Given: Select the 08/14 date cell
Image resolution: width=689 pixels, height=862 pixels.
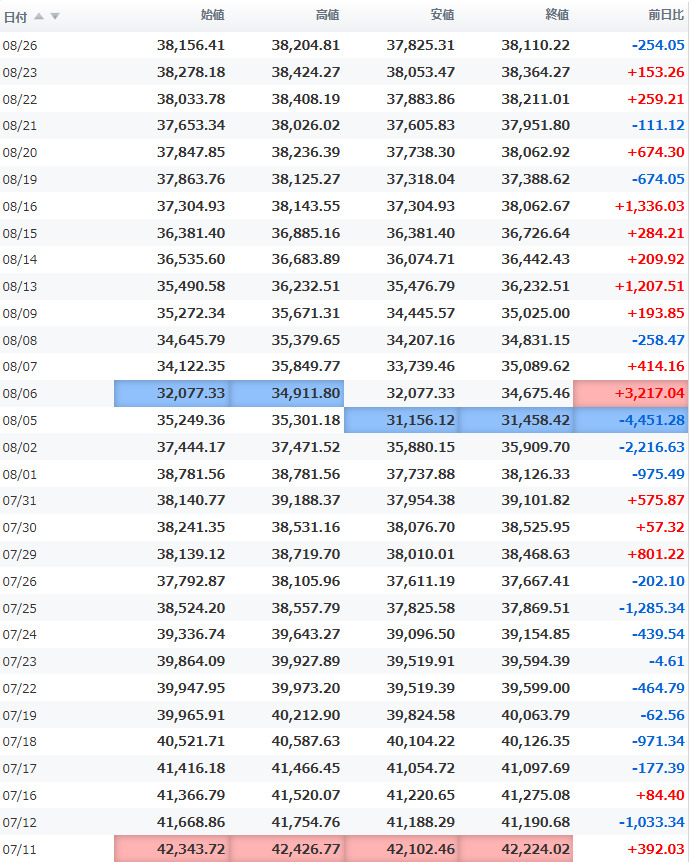Looking at the screenshot, I should coord(20,259).
